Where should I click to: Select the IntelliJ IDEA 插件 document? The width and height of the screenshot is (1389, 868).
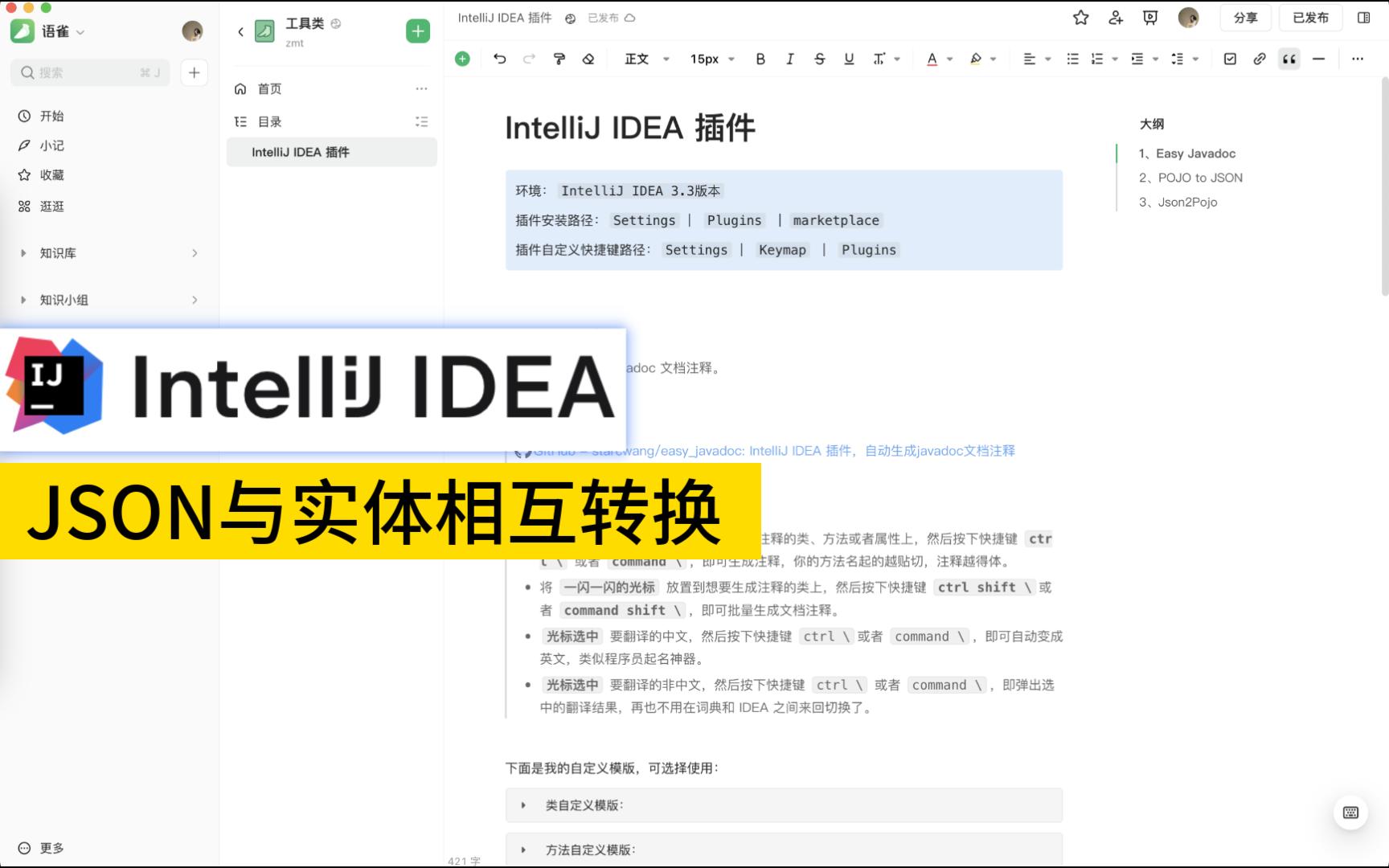coord(332,152)
